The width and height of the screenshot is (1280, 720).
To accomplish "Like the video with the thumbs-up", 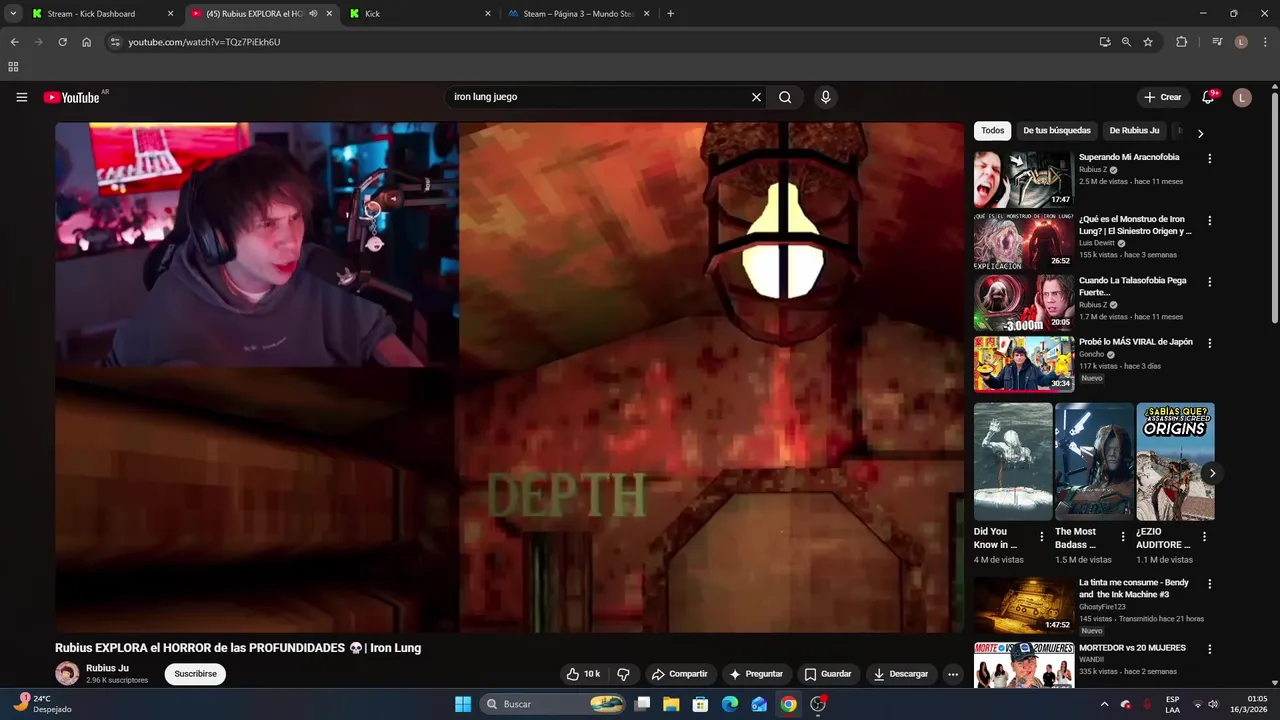I will [583, 674].
